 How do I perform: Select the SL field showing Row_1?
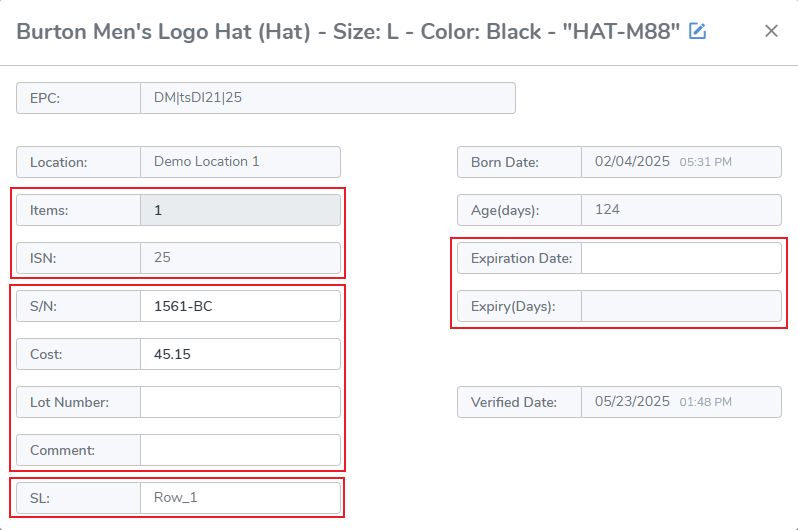(240, 498)
